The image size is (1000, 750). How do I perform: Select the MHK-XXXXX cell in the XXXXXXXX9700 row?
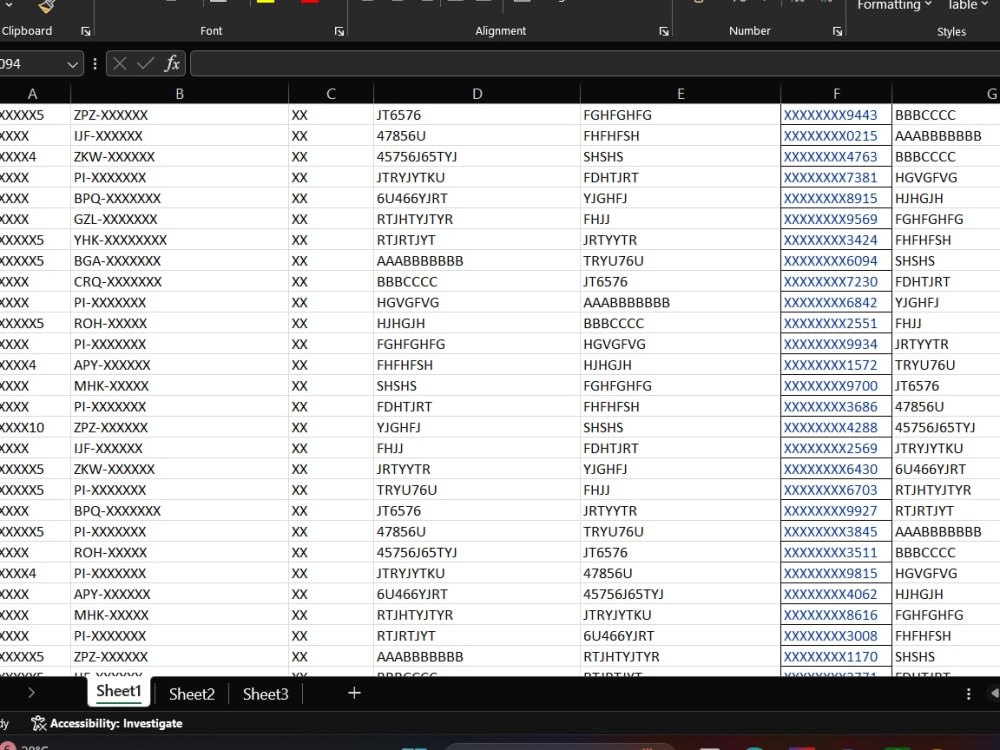(179, 386)
